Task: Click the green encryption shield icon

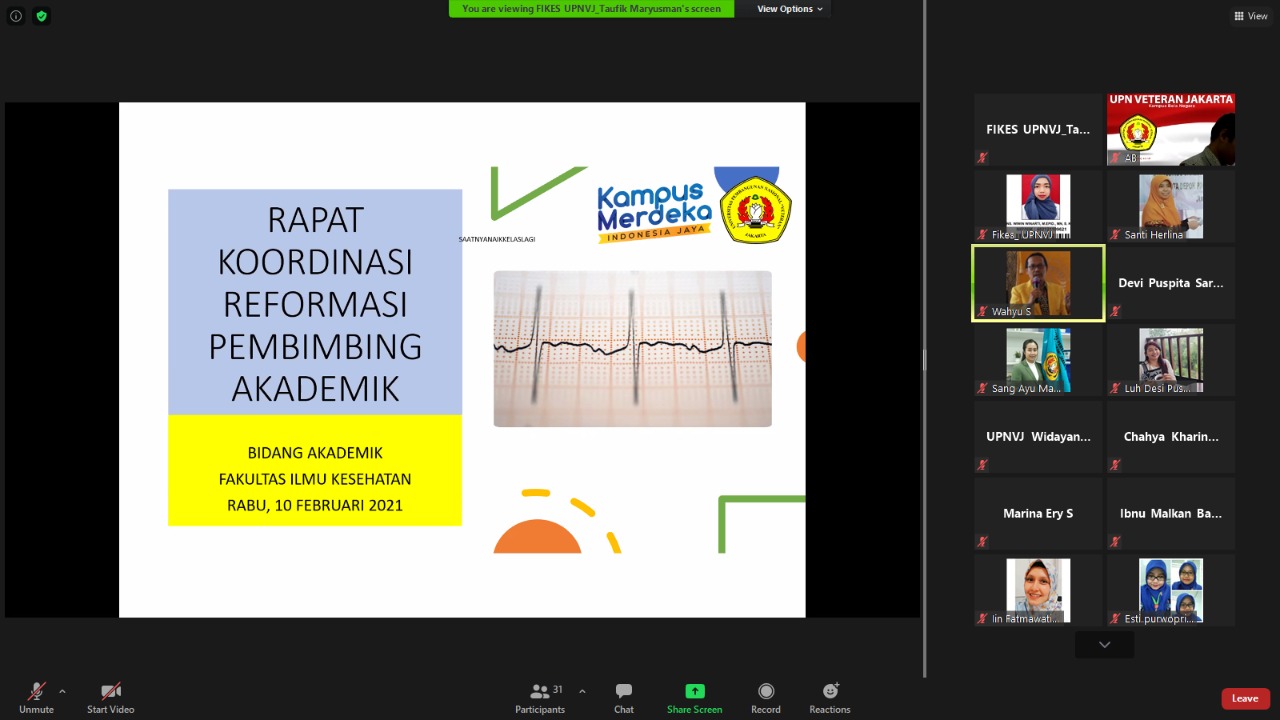Action: (41, 16)
